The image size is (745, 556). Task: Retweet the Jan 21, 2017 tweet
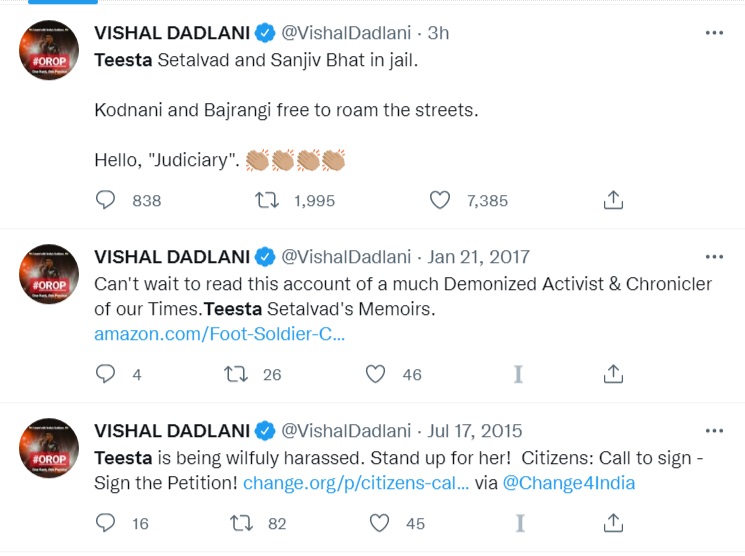[236, 374]
